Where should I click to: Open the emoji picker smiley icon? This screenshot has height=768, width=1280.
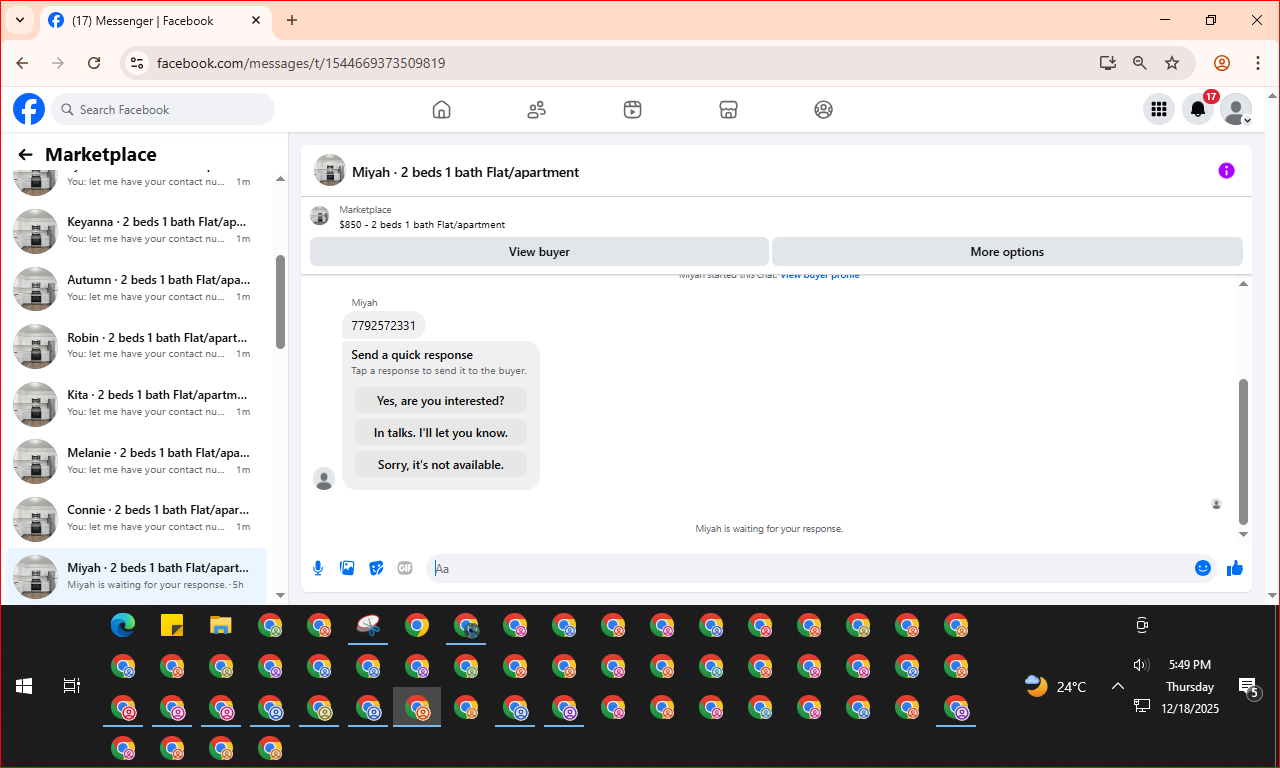point(1203,568)
